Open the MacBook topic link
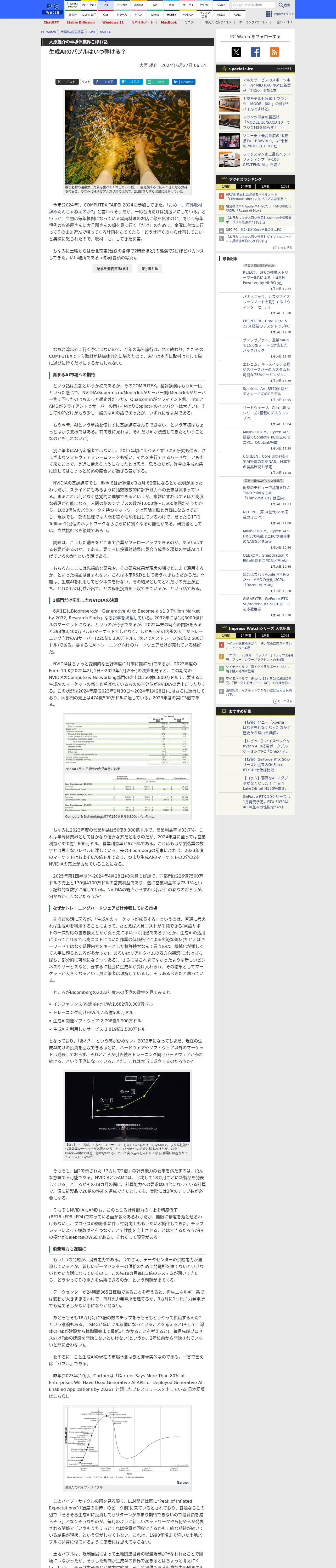This screenshot has height=1568, width=336. [x=169, y=22]
